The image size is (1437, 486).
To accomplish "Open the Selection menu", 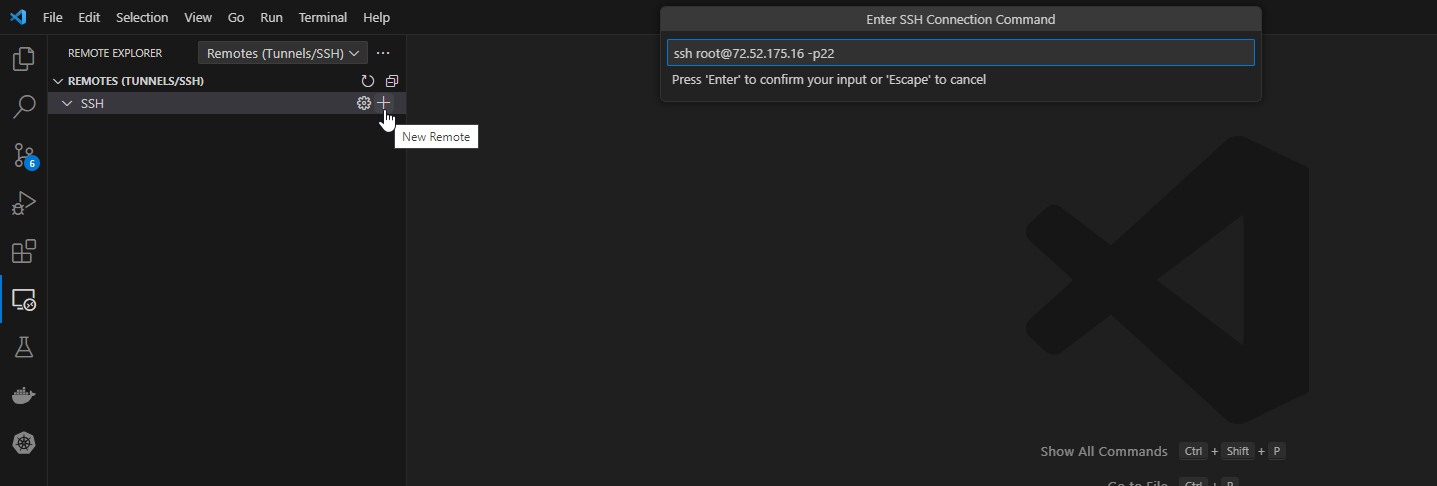I will pos(142,18).
